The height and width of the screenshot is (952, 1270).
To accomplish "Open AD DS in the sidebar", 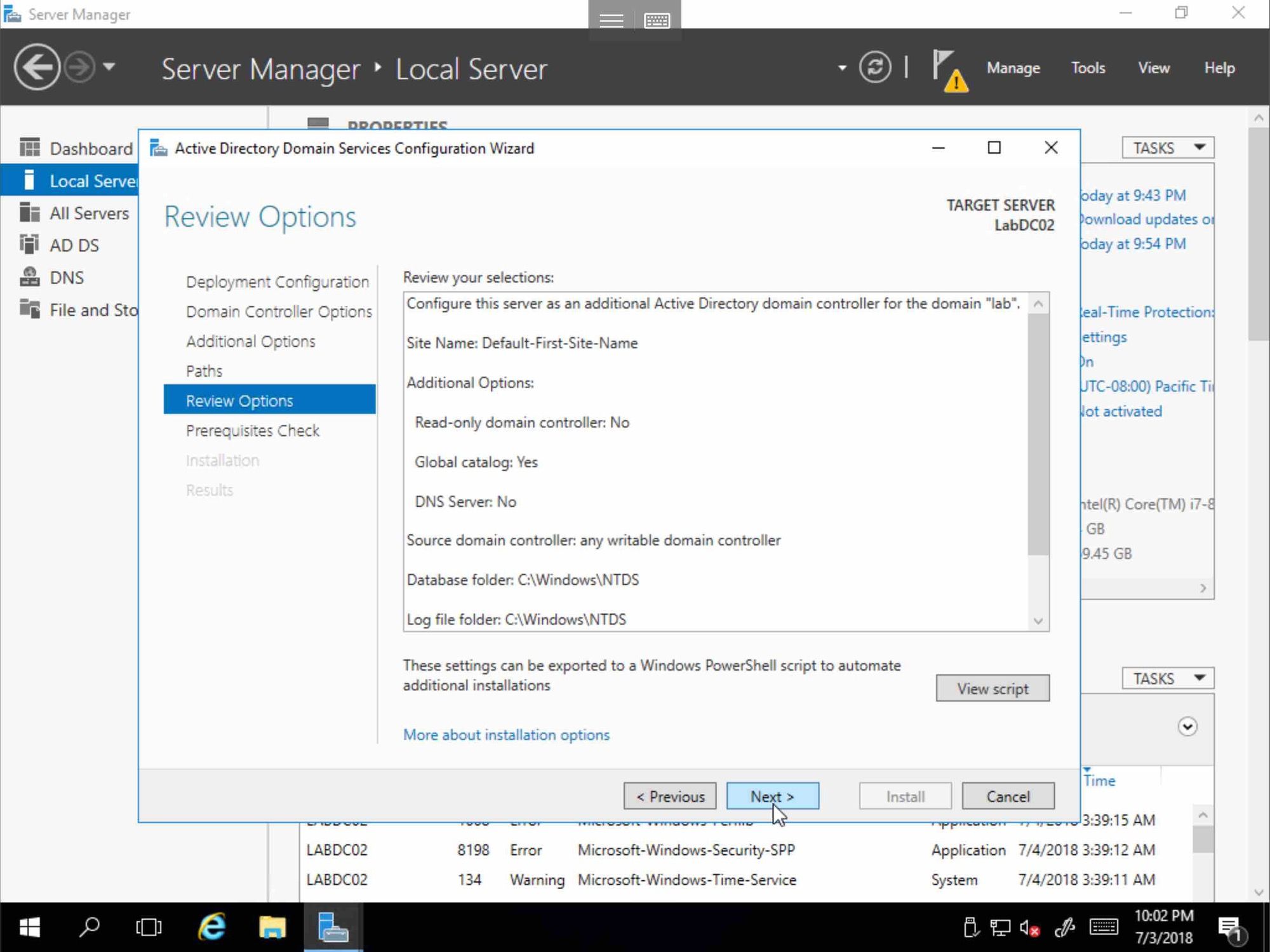I will coord(70,245).
